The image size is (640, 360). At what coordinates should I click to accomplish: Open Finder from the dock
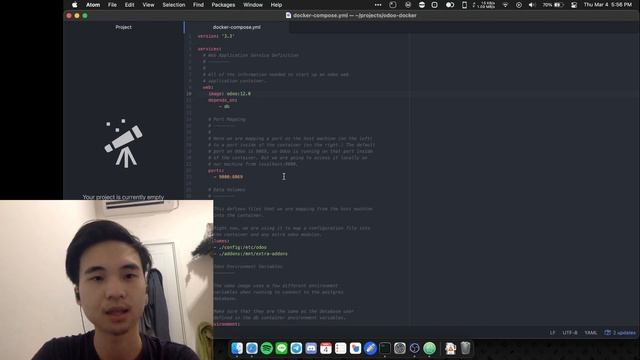point(237,348)
